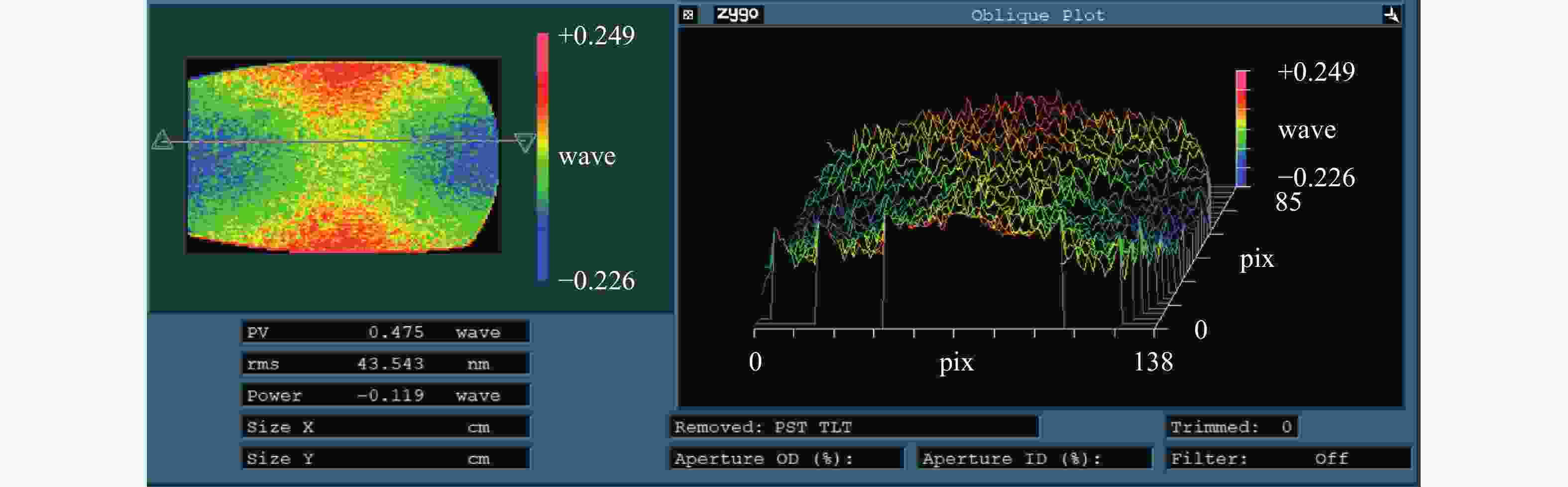Select the Power result field
The width and height of the screenshot is (1568, 487).
point(385,395)
